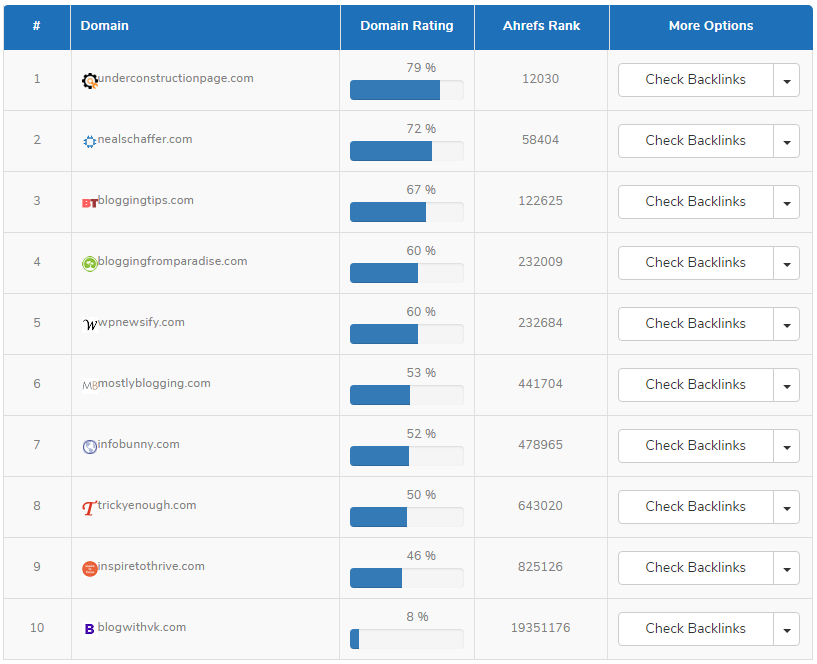Select Ahrefs Rank value 12030
This screenshot has height=664, width=817.
541,79
